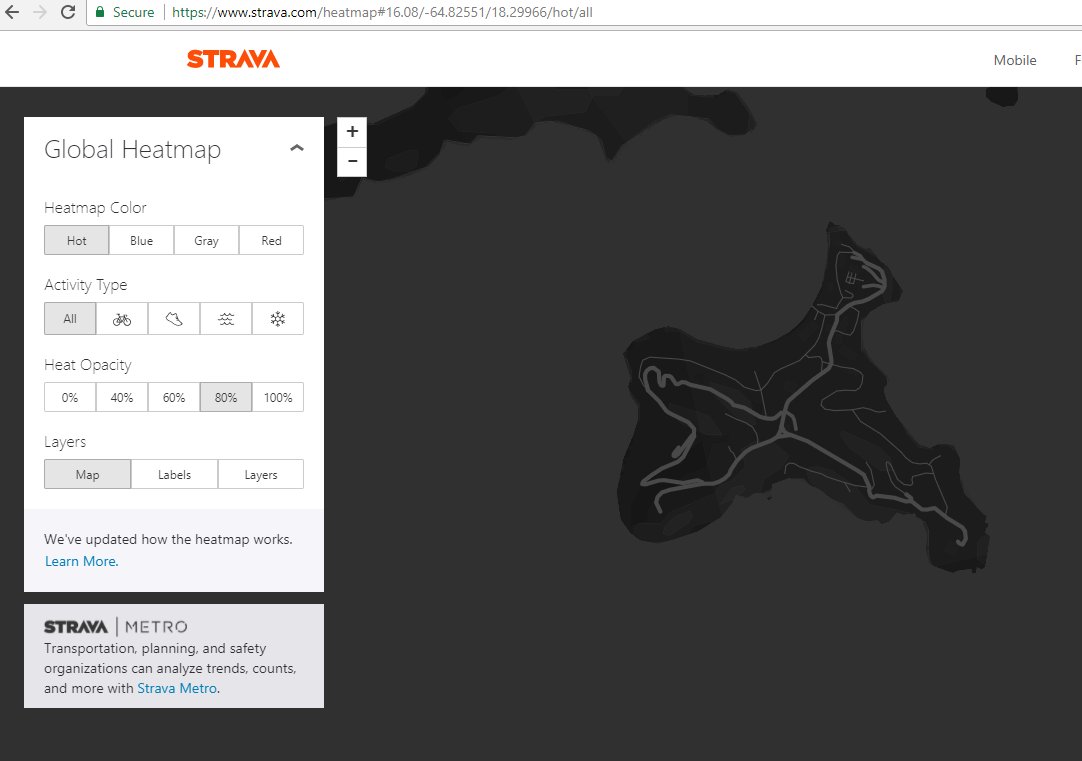Open the Mobile menu item
The height and width of the screenshot is (761, 1082).
pos(1014,60)
